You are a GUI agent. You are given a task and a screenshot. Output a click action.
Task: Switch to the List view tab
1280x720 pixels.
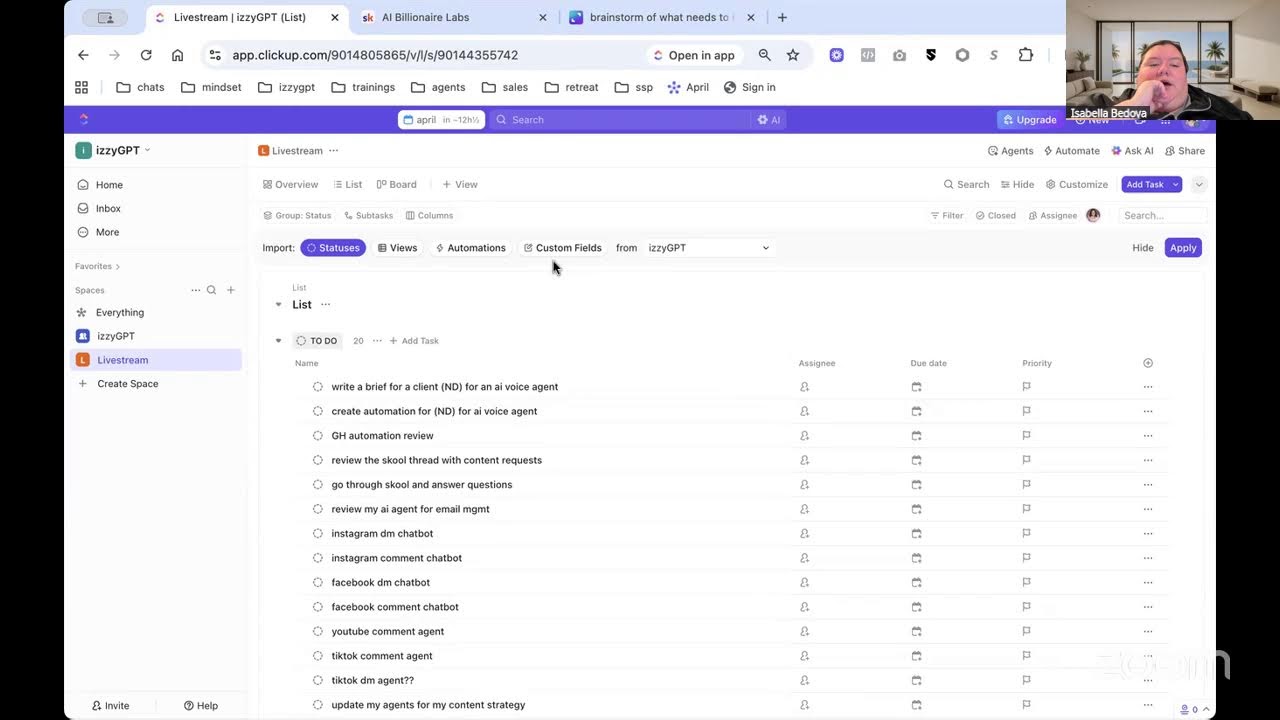pos(347,184)
